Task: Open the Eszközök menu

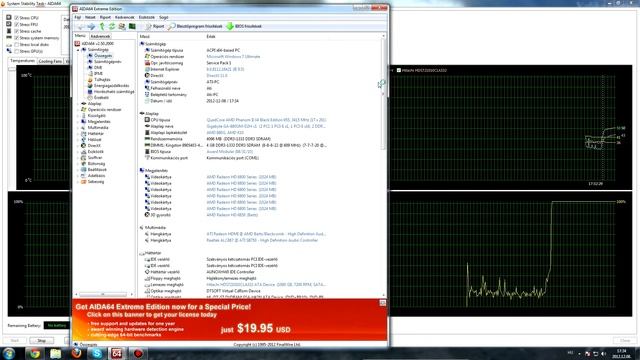Action: click(x=147, y=18)
